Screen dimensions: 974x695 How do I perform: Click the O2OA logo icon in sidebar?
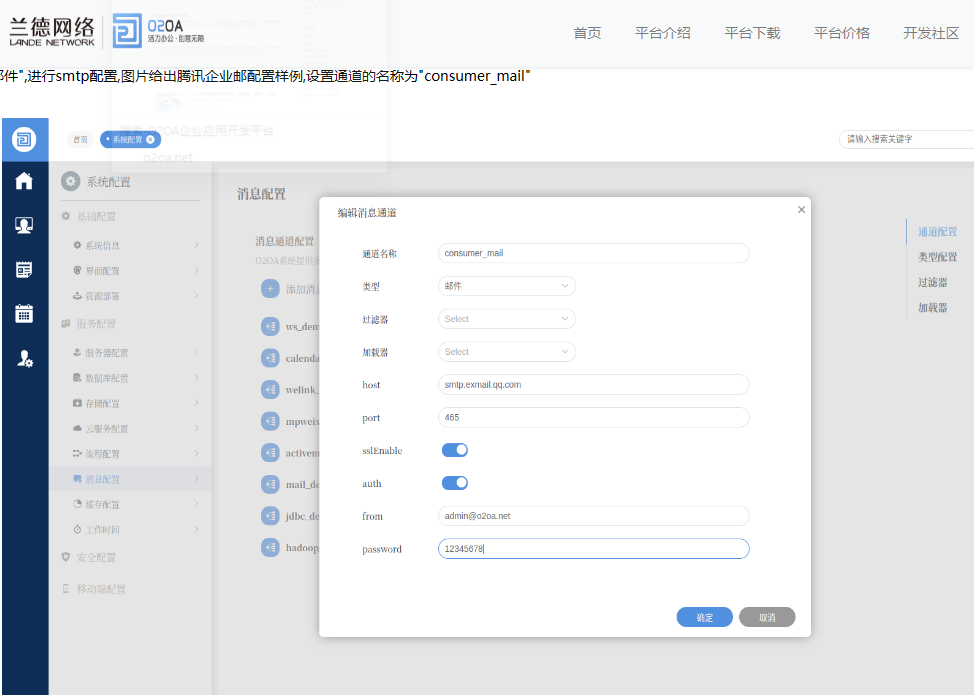[x=24, y=139]
